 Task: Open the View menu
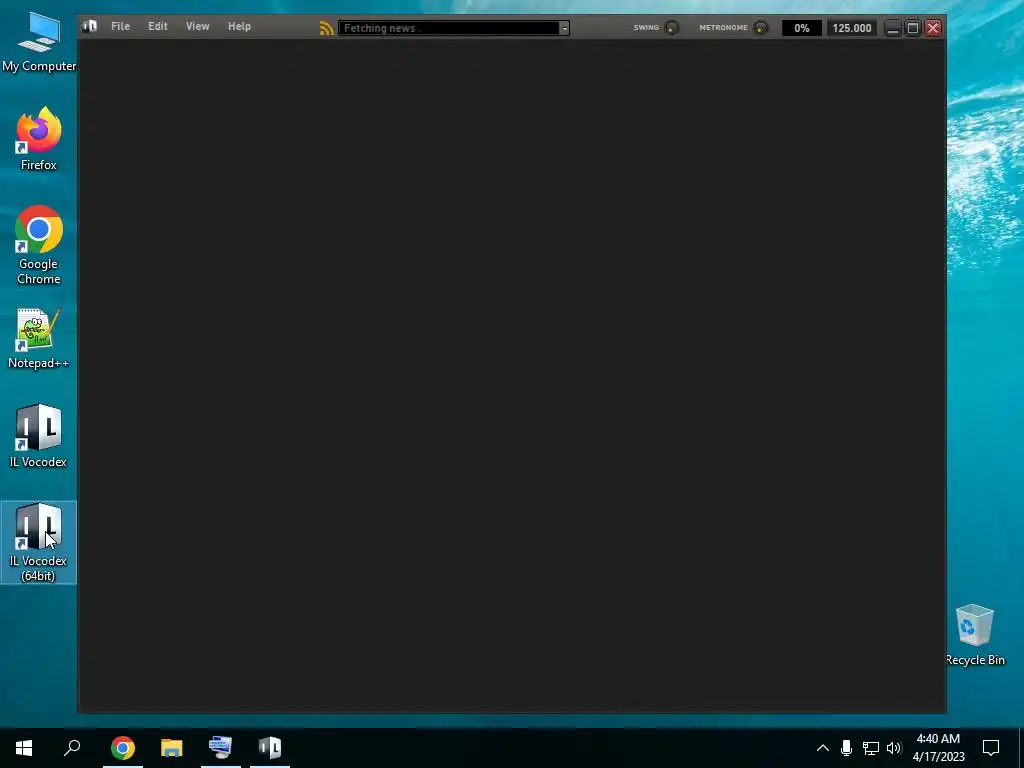click(197, 26)
